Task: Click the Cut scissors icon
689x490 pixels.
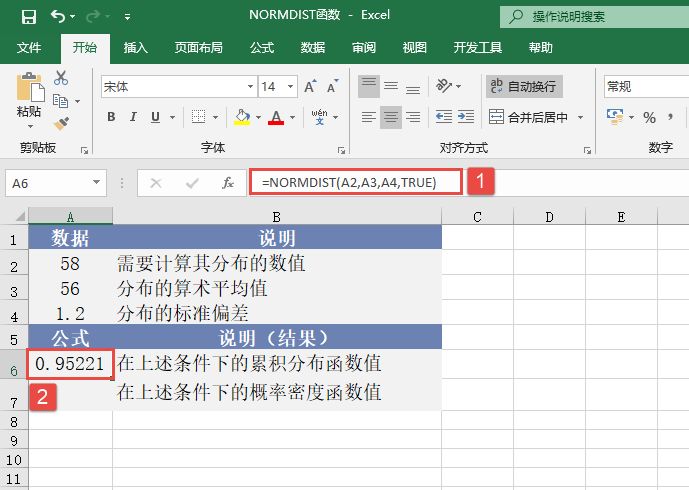Action: (61, 78)
